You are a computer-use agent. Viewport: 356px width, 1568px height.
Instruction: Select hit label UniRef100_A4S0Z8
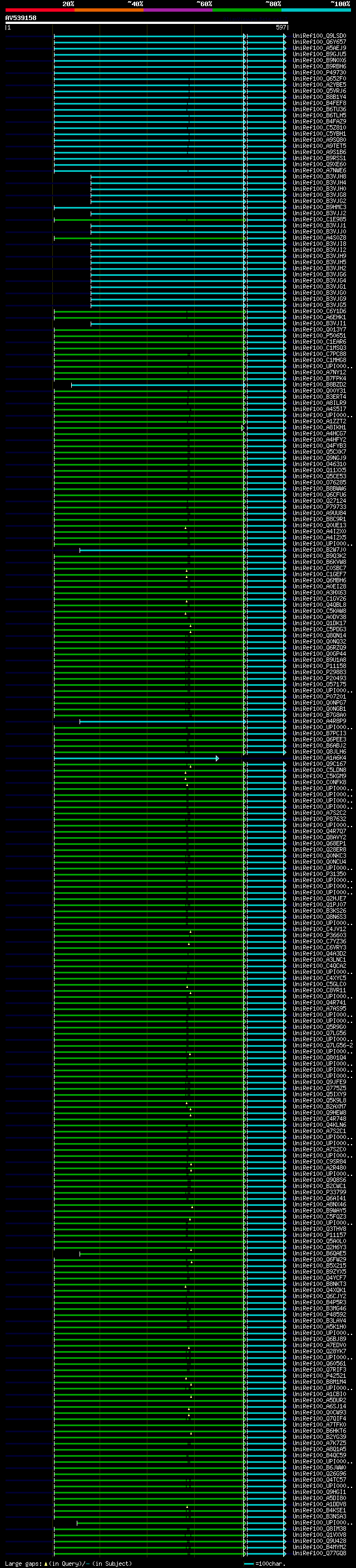point(319,238)
